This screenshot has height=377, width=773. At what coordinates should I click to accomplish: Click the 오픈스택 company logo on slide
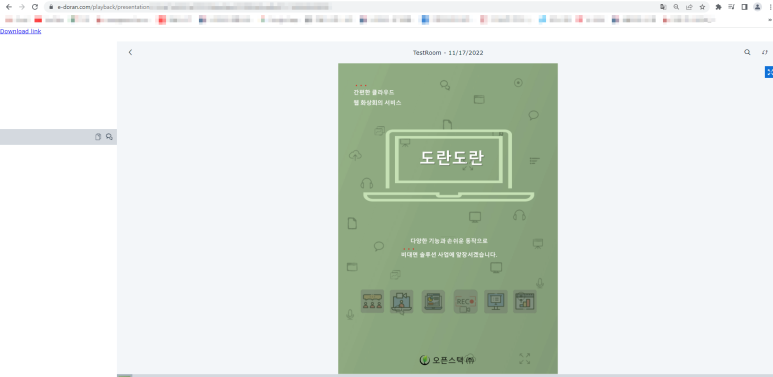448,360
